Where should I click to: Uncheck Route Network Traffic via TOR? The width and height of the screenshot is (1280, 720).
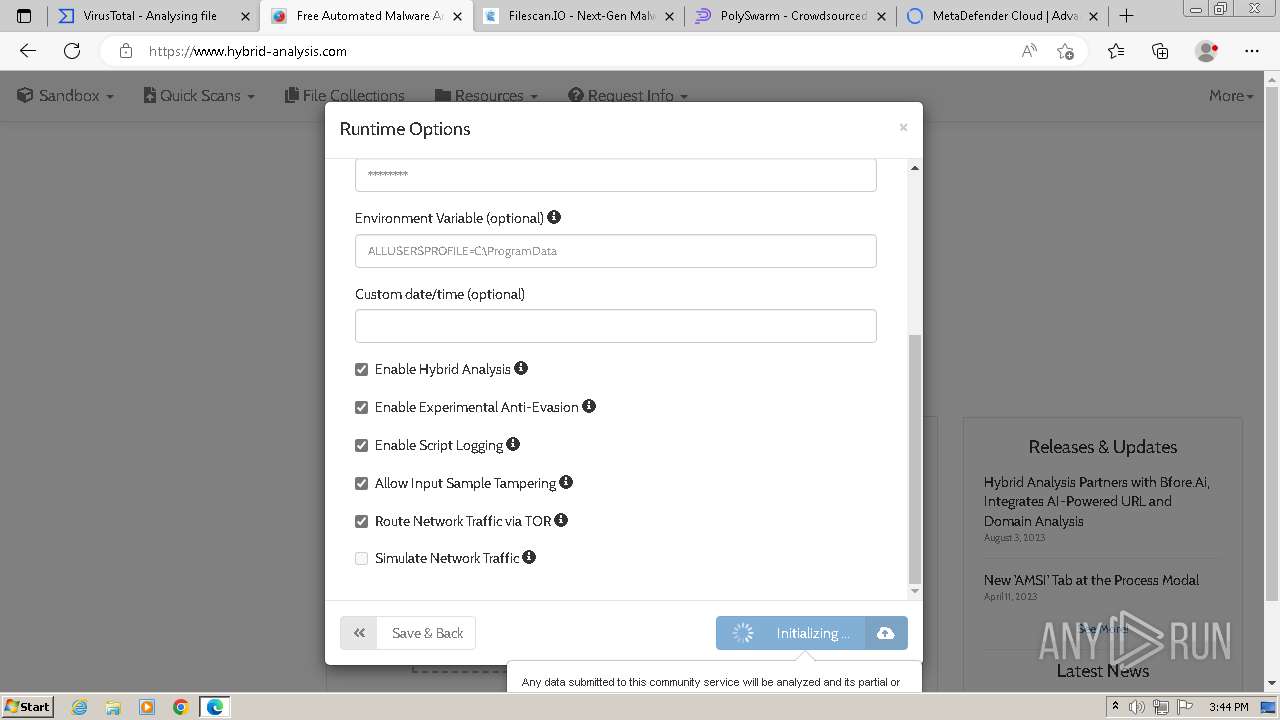click(x=362, y=521)
